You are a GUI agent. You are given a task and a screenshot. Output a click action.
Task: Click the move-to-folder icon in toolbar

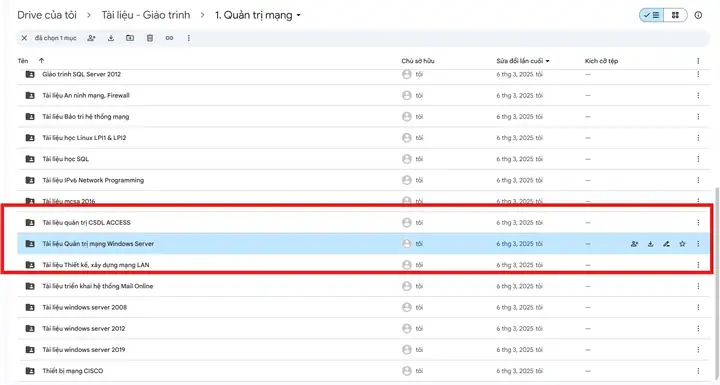point(130,38)
